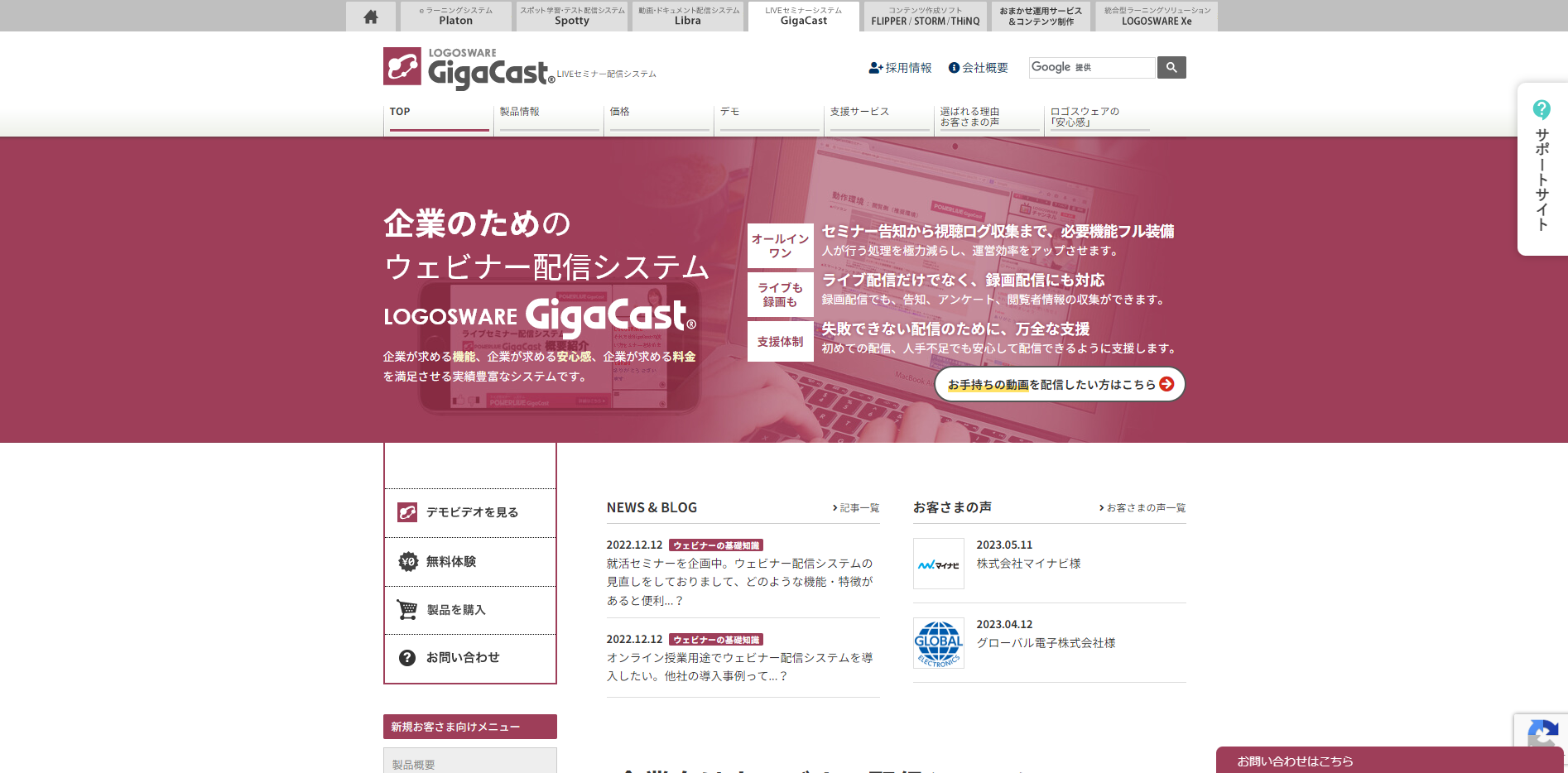
Task: Click the search magnifier button
Action: (x=1171, y=68)
